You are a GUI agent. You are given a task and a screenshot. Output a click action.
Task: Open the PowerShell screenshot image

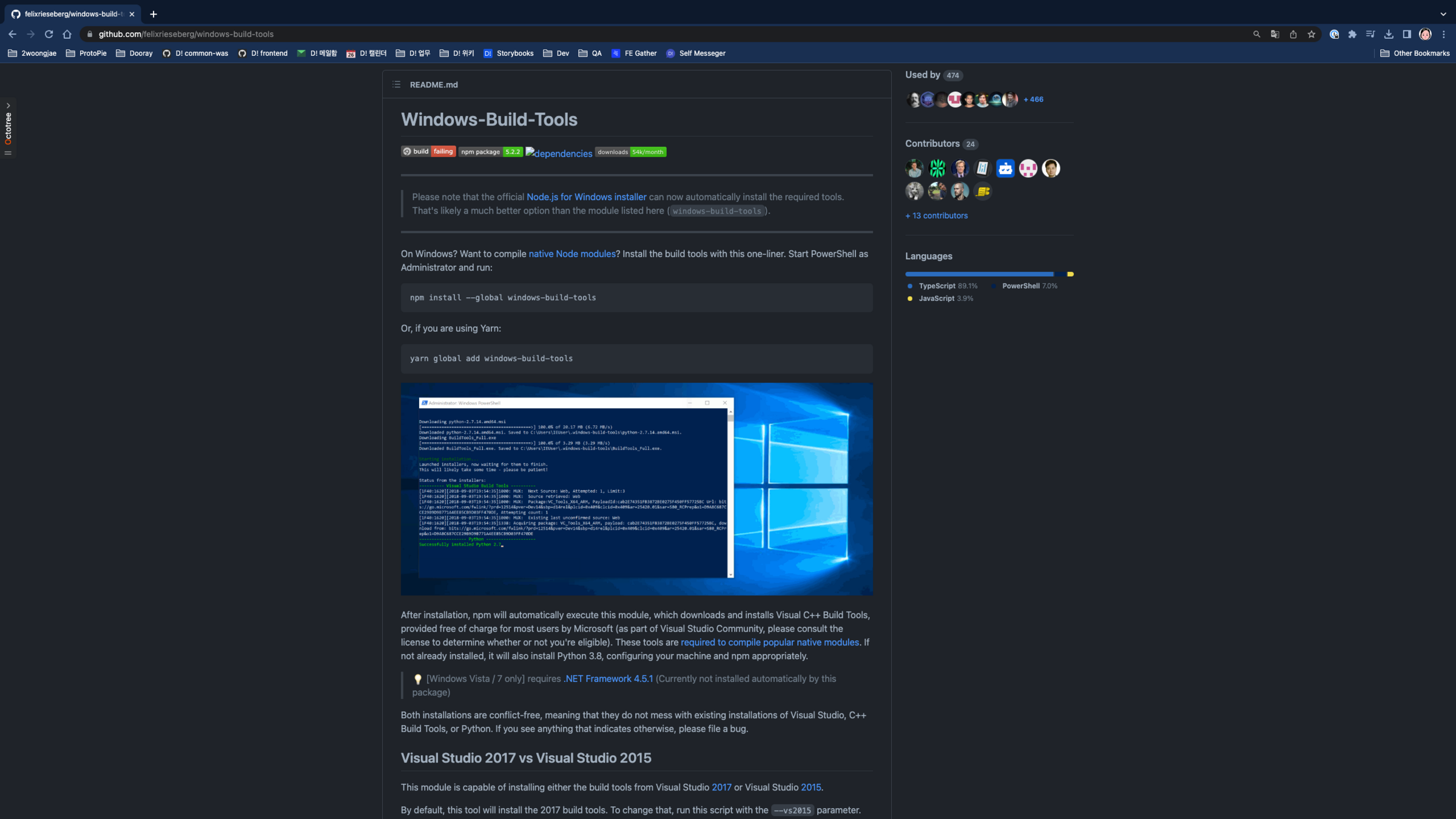(636, 489)
